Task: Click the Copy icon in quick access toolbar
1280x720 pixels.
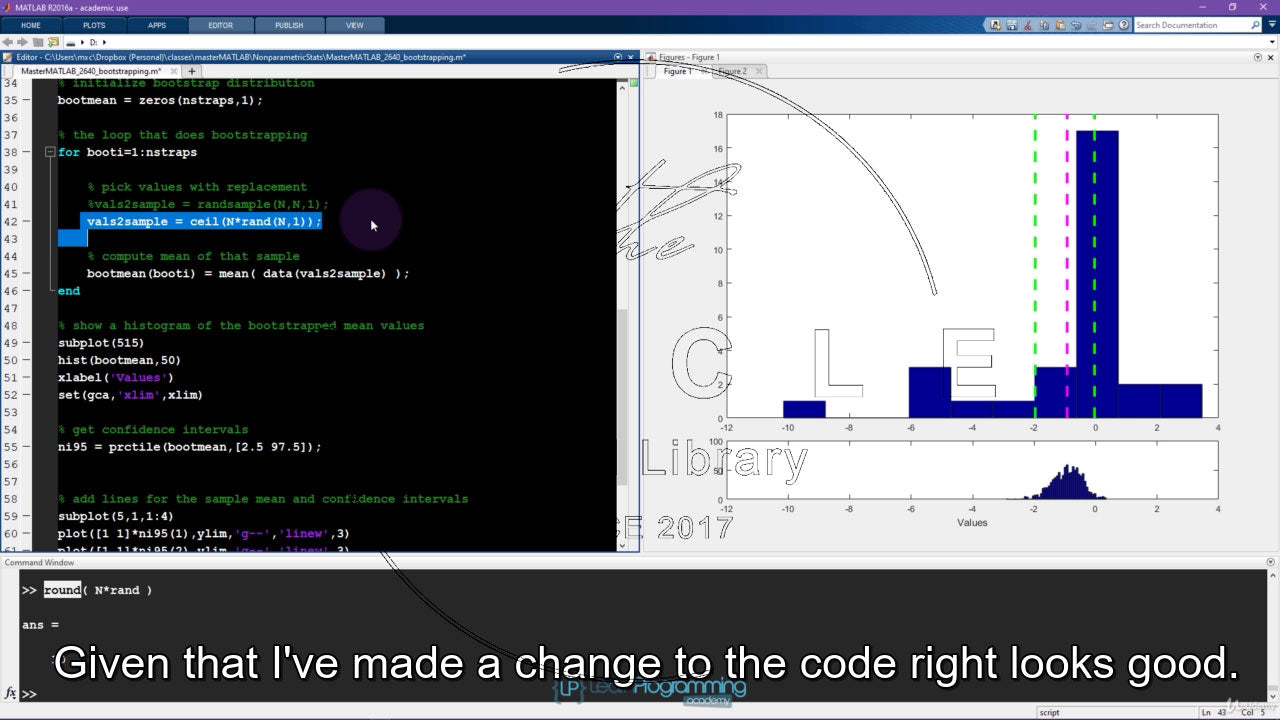Action: tap(1044, 25)
